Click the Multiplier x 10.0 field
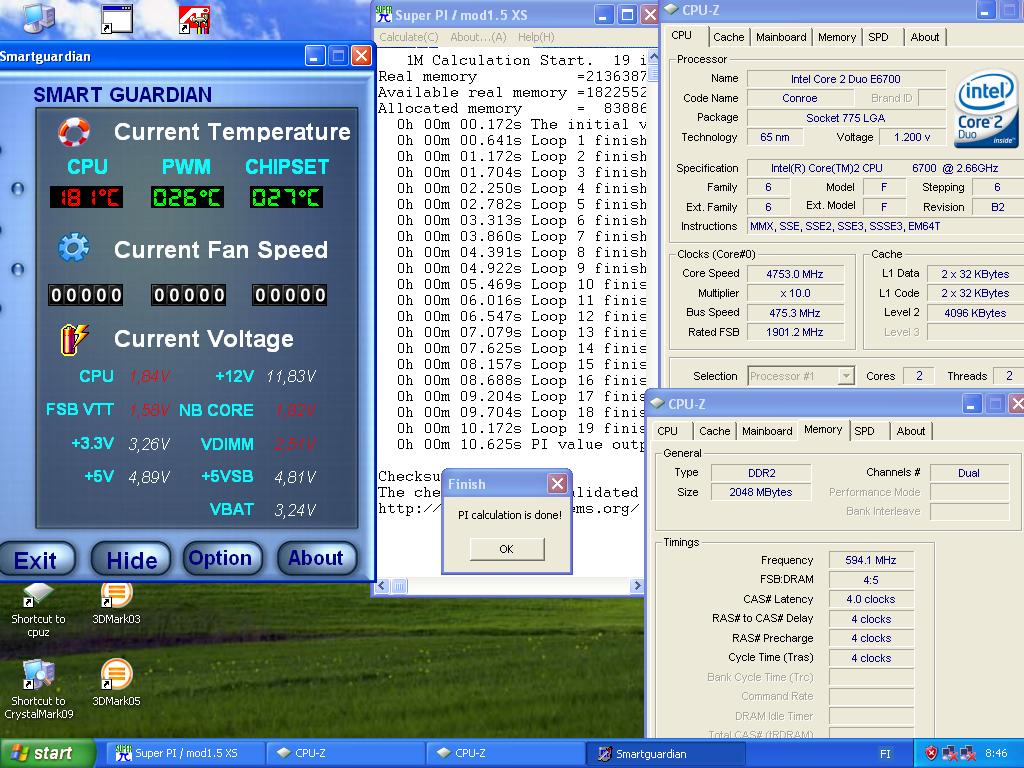 point(795,293)
